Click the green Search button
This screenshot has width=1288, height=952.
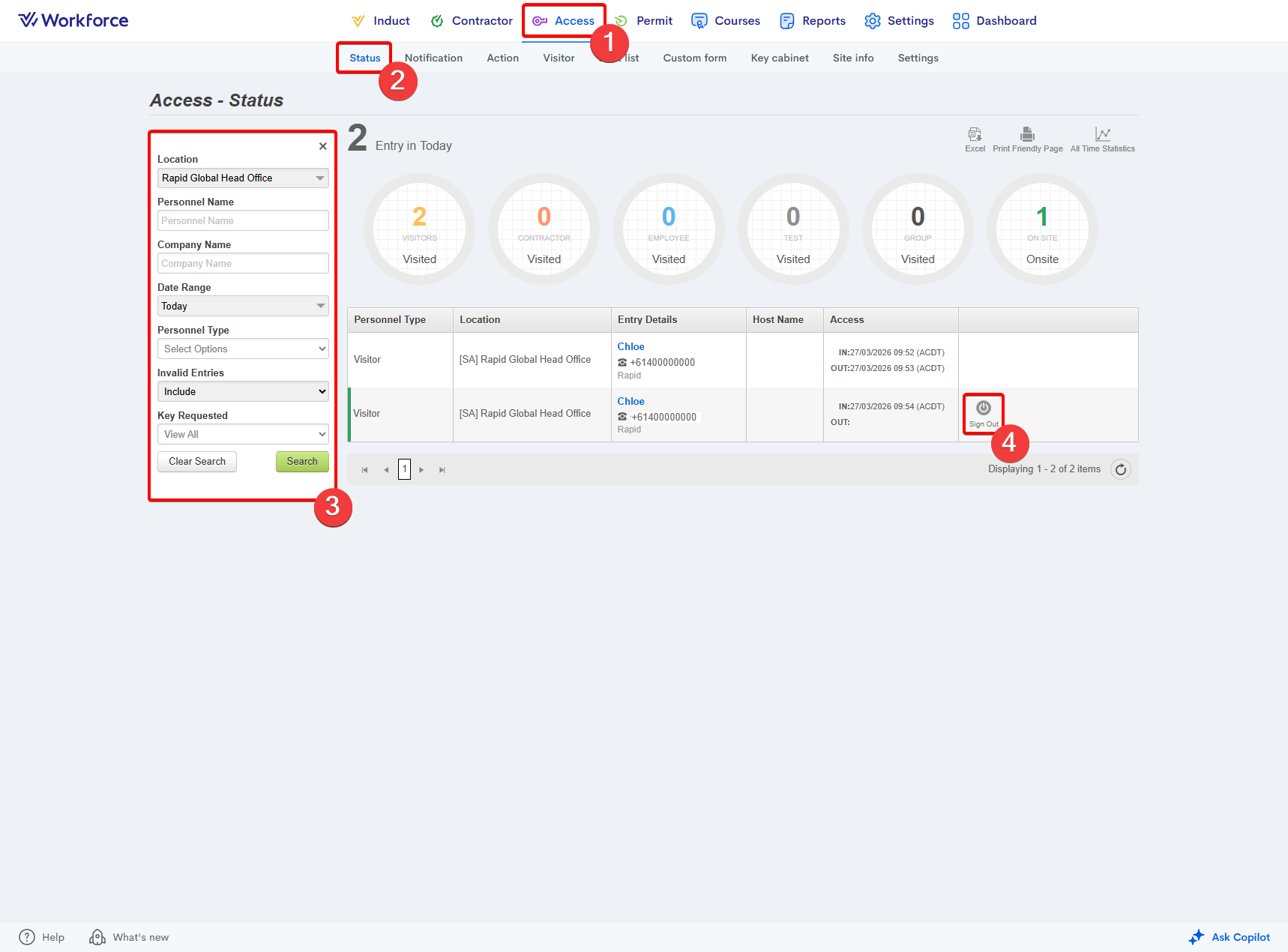(302, 462)
